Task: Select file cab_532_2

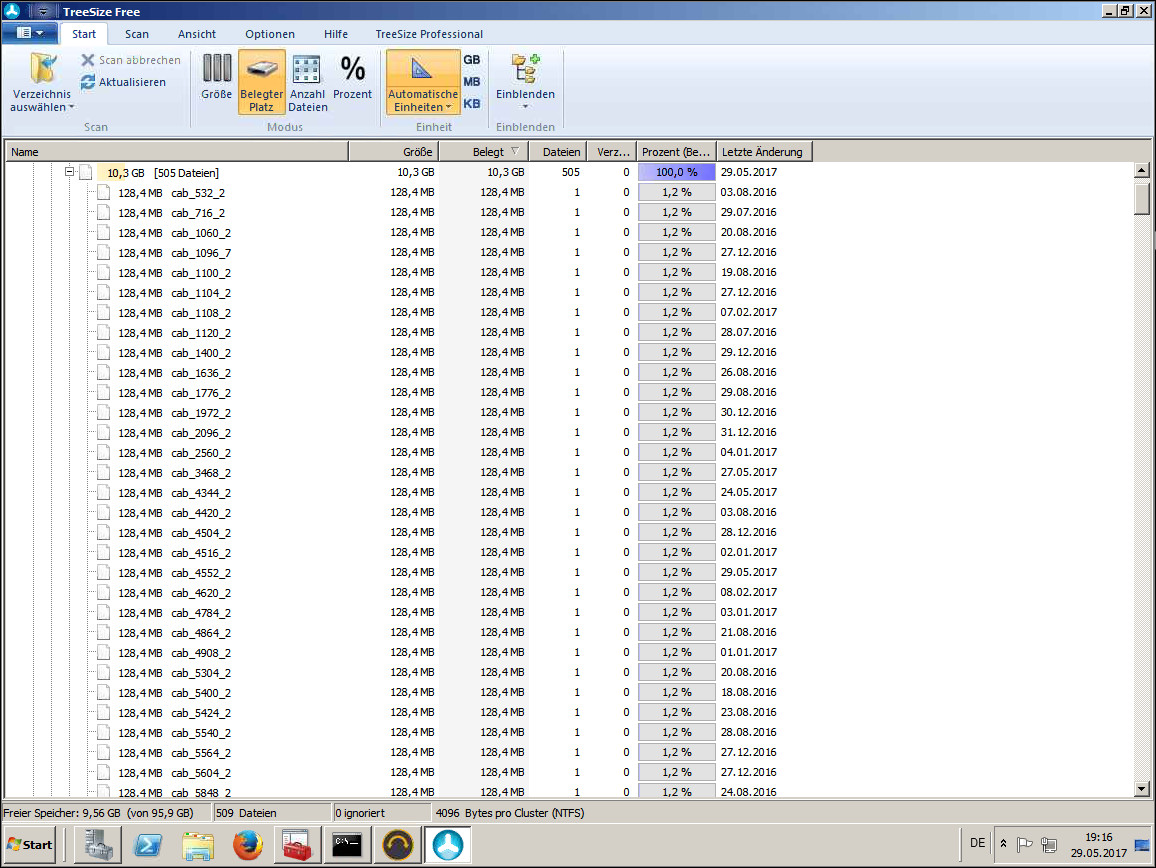Action: pyautogui.click(x=198, y=192)
